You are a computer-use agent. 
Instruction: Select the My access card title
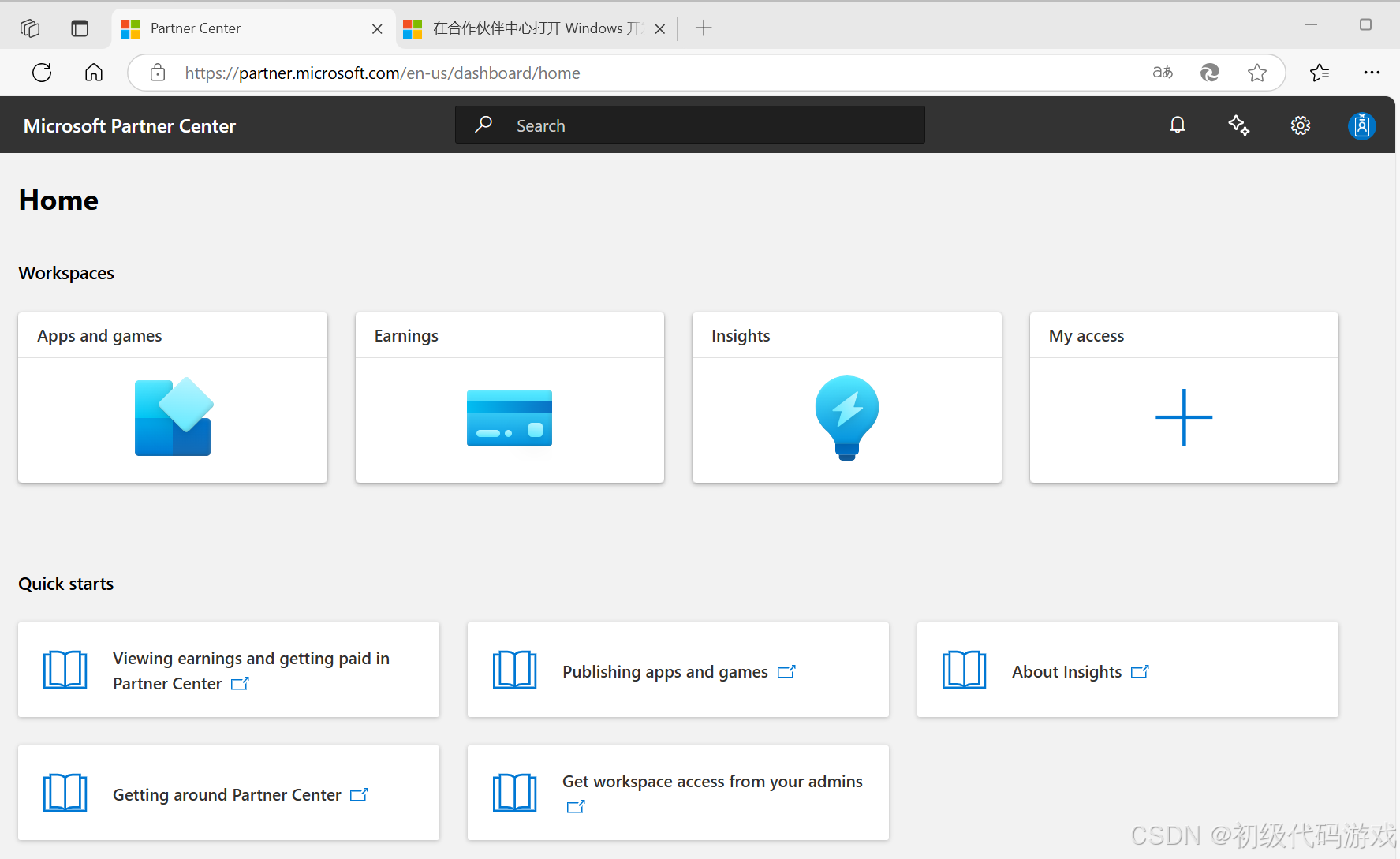(x=1086, y=336)
